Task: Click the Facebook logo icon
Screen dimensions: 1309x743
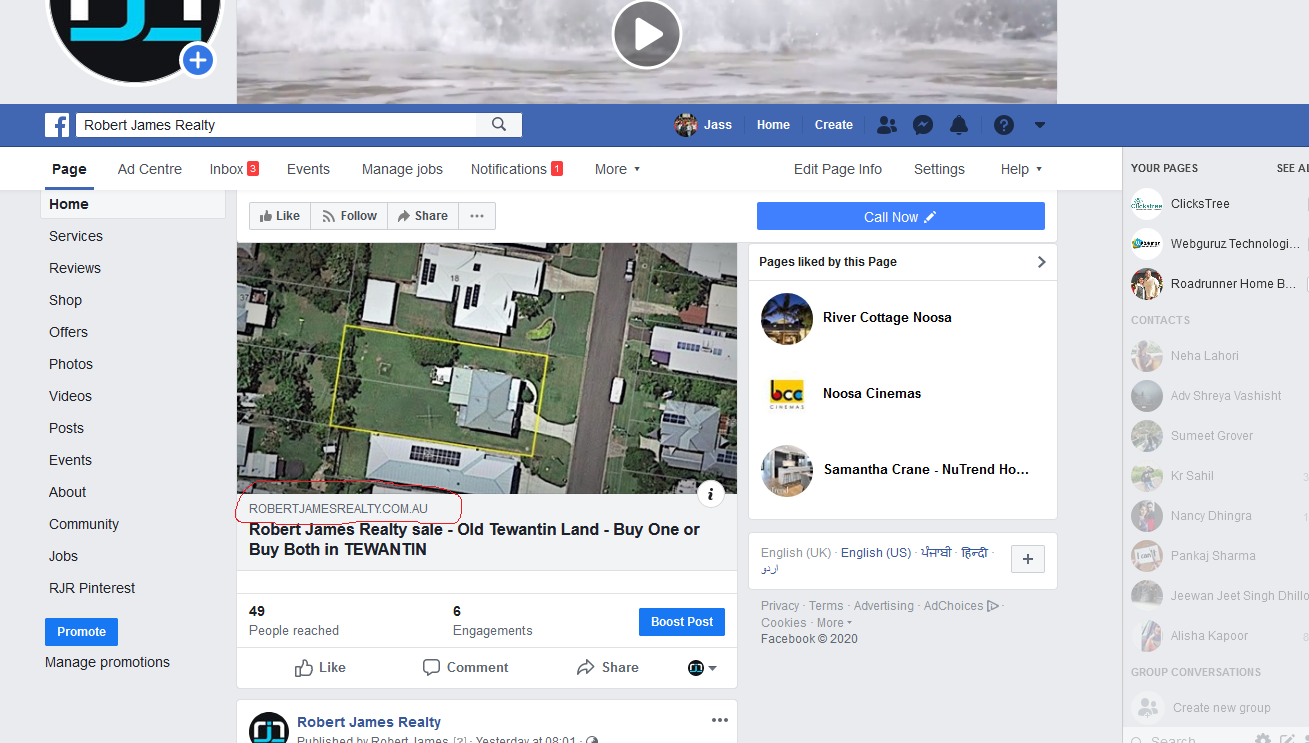Action: click(57, 125)
